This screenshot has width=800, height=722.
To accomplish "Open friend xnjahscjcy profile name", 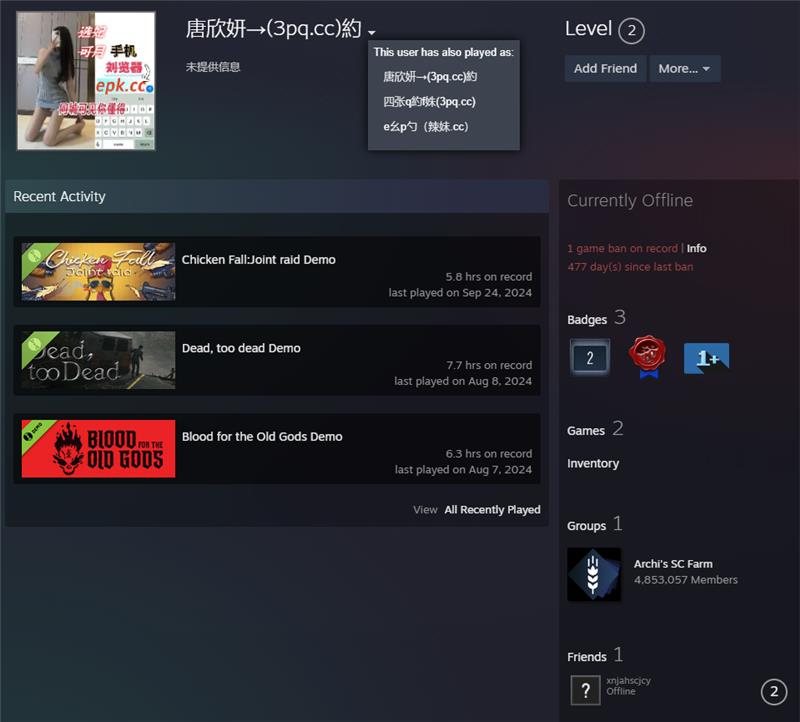I will click(629, 681).
